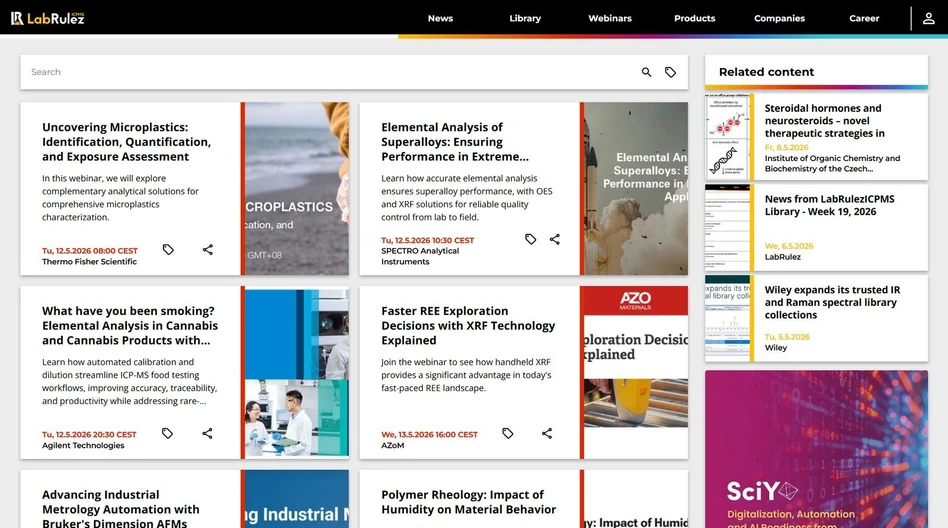The width and height of the screenshot is (948, 528).
Task: Open tag filter icon in search bar
Action: [670, 73]
